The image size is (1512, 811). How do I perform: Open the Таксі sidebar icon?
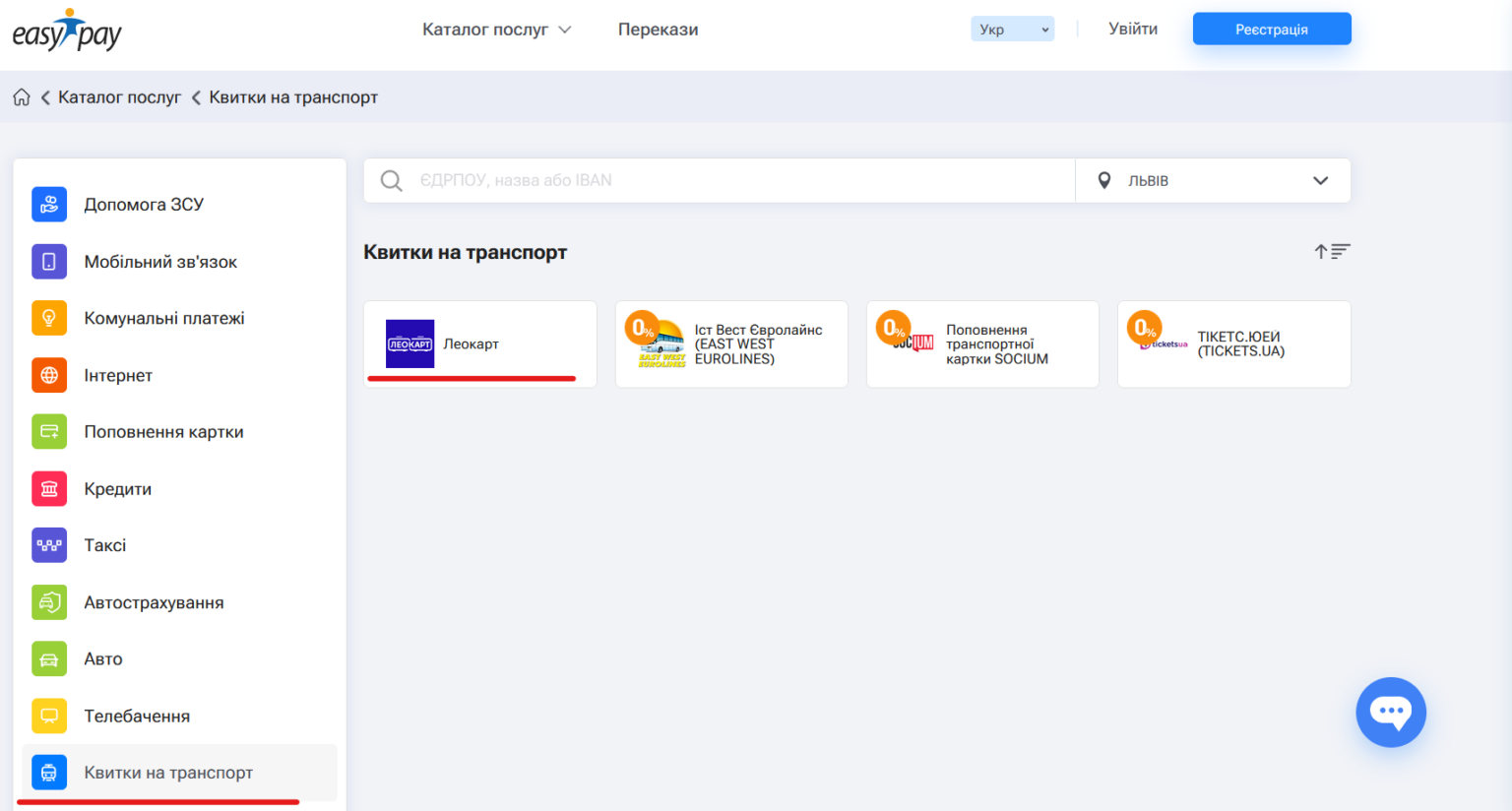point(49,545)
